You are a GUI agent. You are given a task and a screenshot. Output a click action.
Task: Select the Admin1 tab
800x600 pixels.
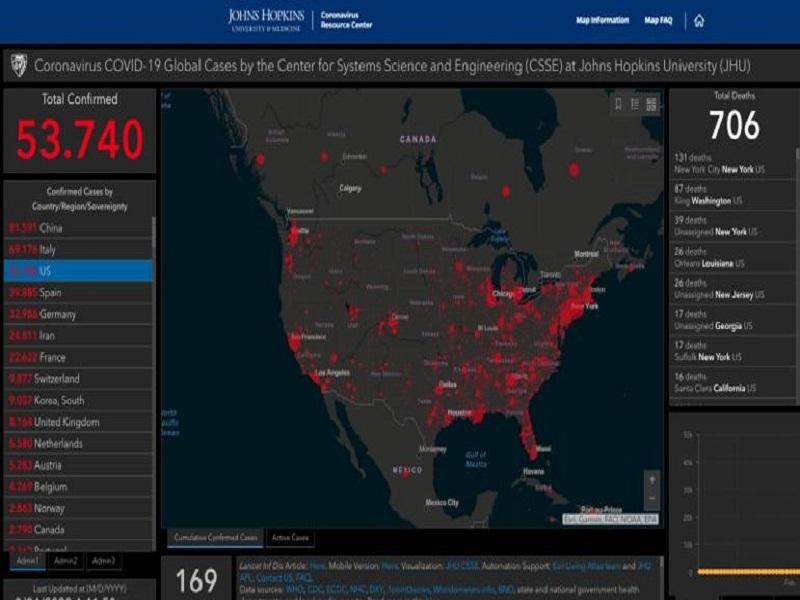pos(28,561)
